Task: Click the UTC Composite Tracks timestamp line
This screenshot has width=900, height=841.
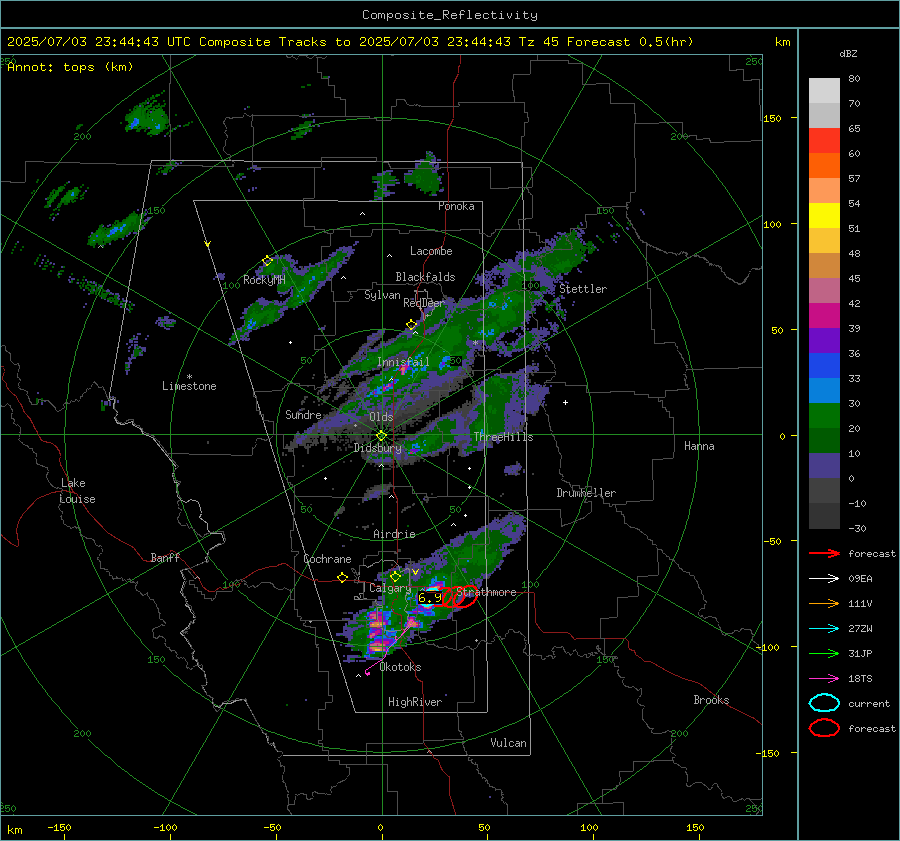Action: 350,42
